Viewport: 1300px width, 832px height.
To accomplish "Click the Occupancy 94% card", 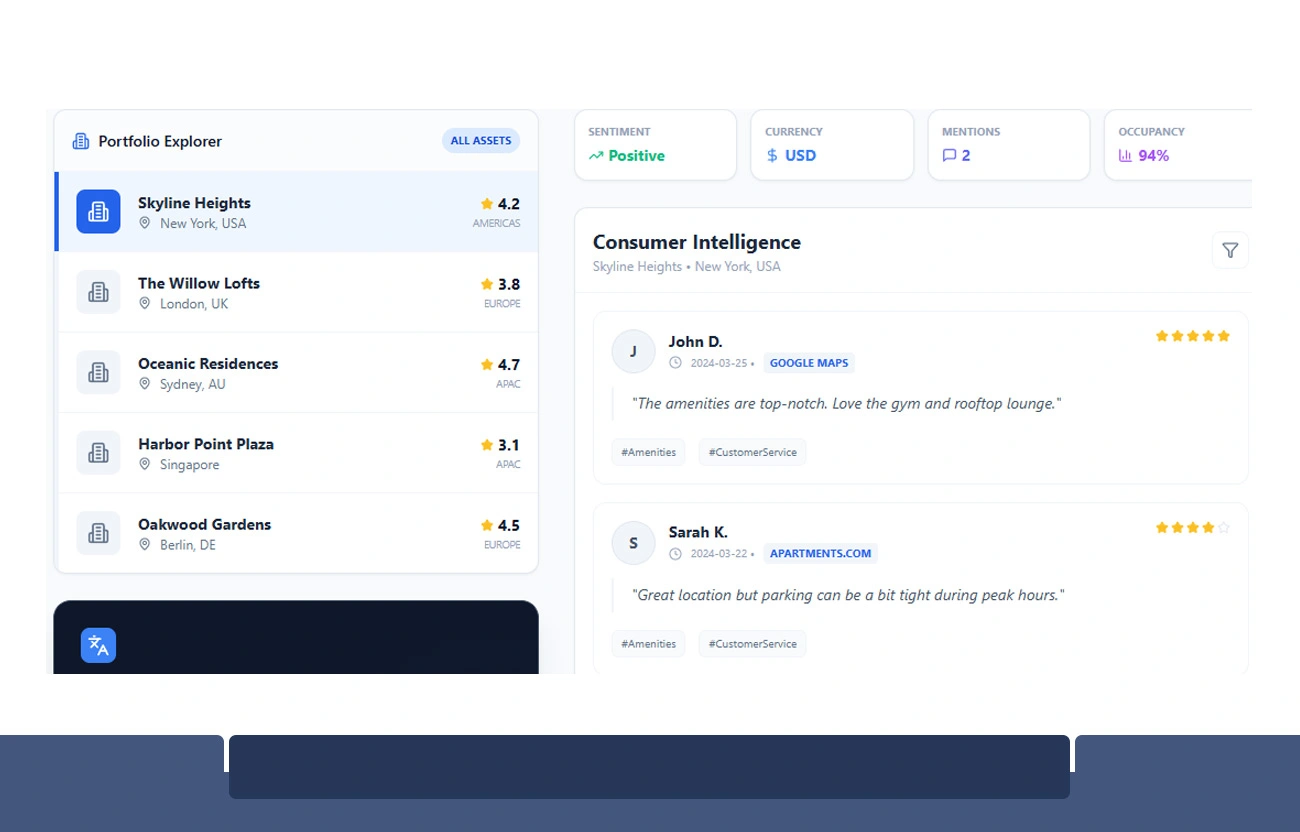I will [x=1178, y=145].
